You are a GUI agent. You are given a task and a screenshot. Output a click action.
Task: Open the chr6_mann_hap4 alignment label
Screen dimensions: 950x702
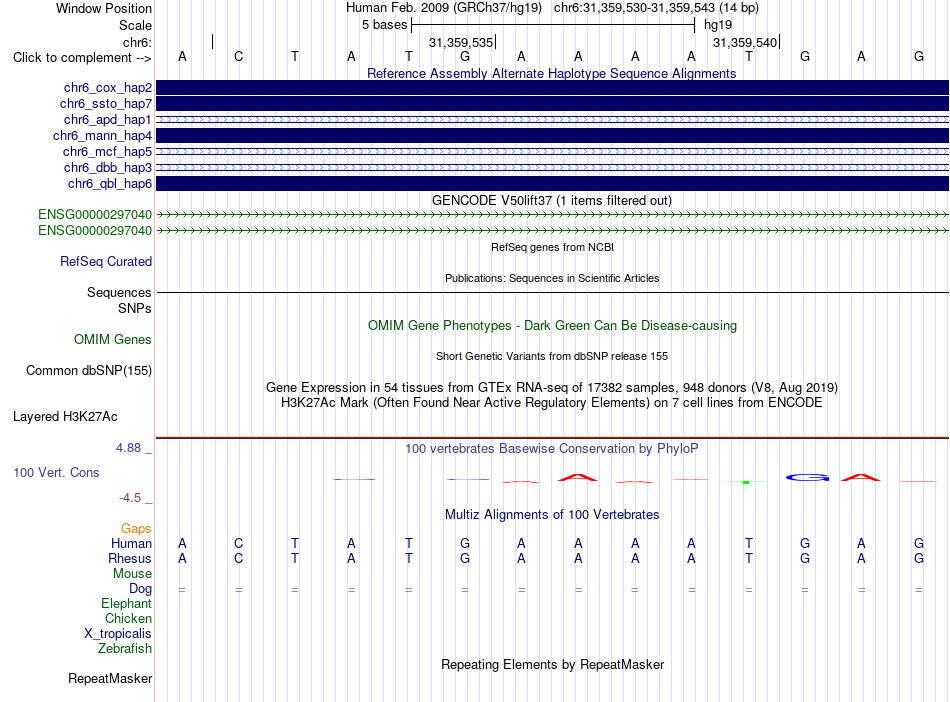pos(102,136)
